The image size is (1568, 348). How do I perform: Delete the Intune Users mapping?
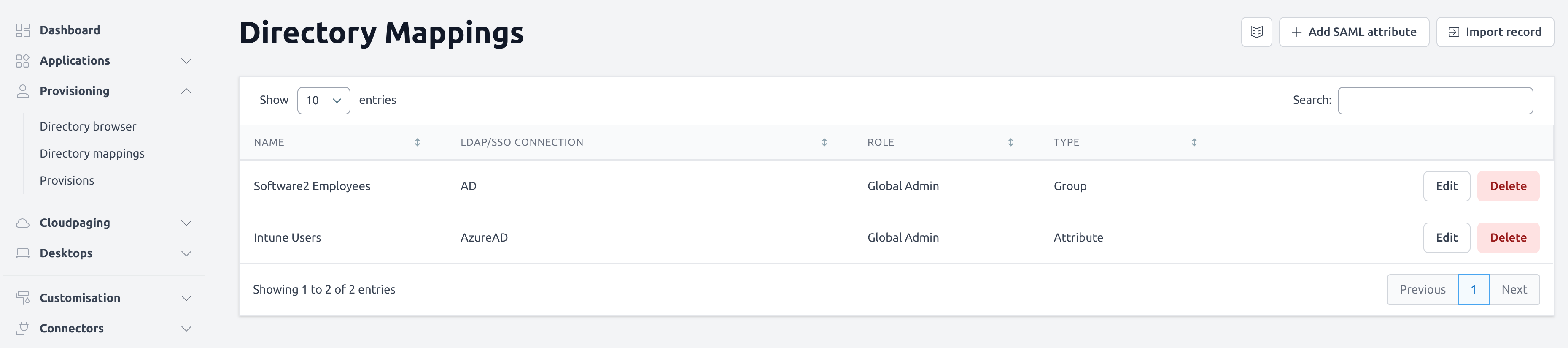click(x=1508, y=238)
